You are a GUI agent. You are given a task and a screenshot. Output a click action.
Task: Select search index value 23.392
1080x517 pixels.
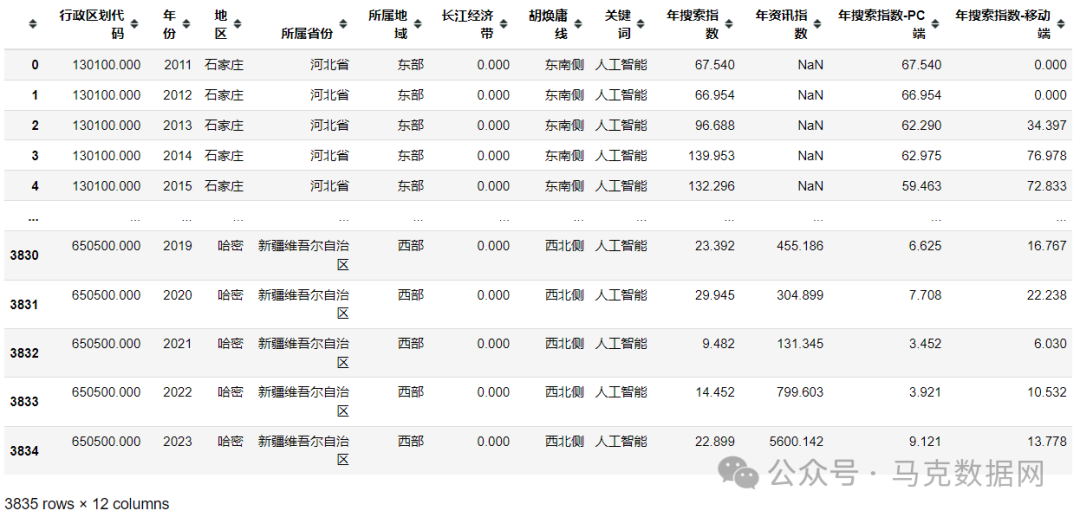(715, 246)
